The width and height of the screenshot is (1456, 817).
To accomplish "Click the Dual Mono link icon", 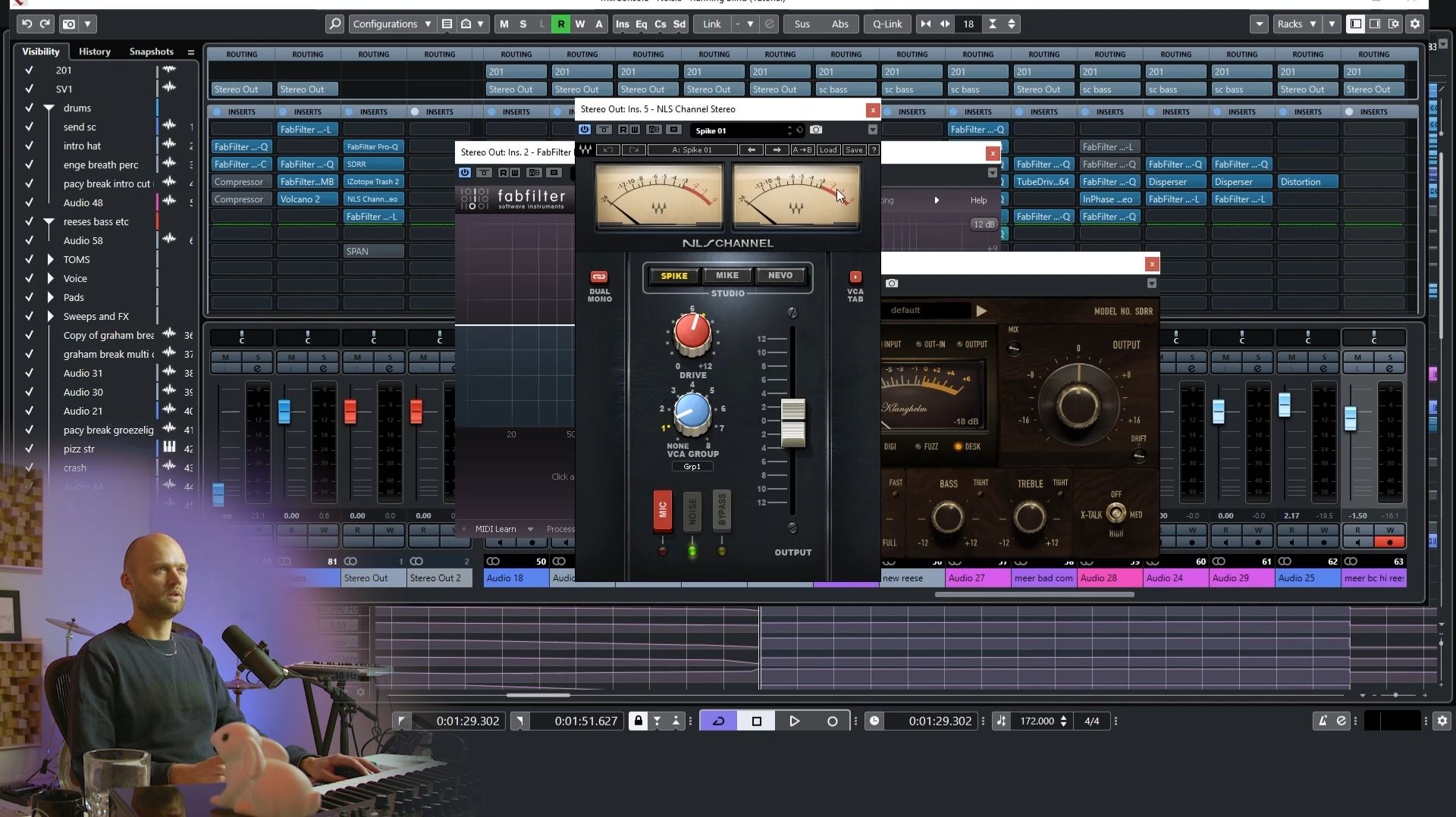I will [599, 277].
